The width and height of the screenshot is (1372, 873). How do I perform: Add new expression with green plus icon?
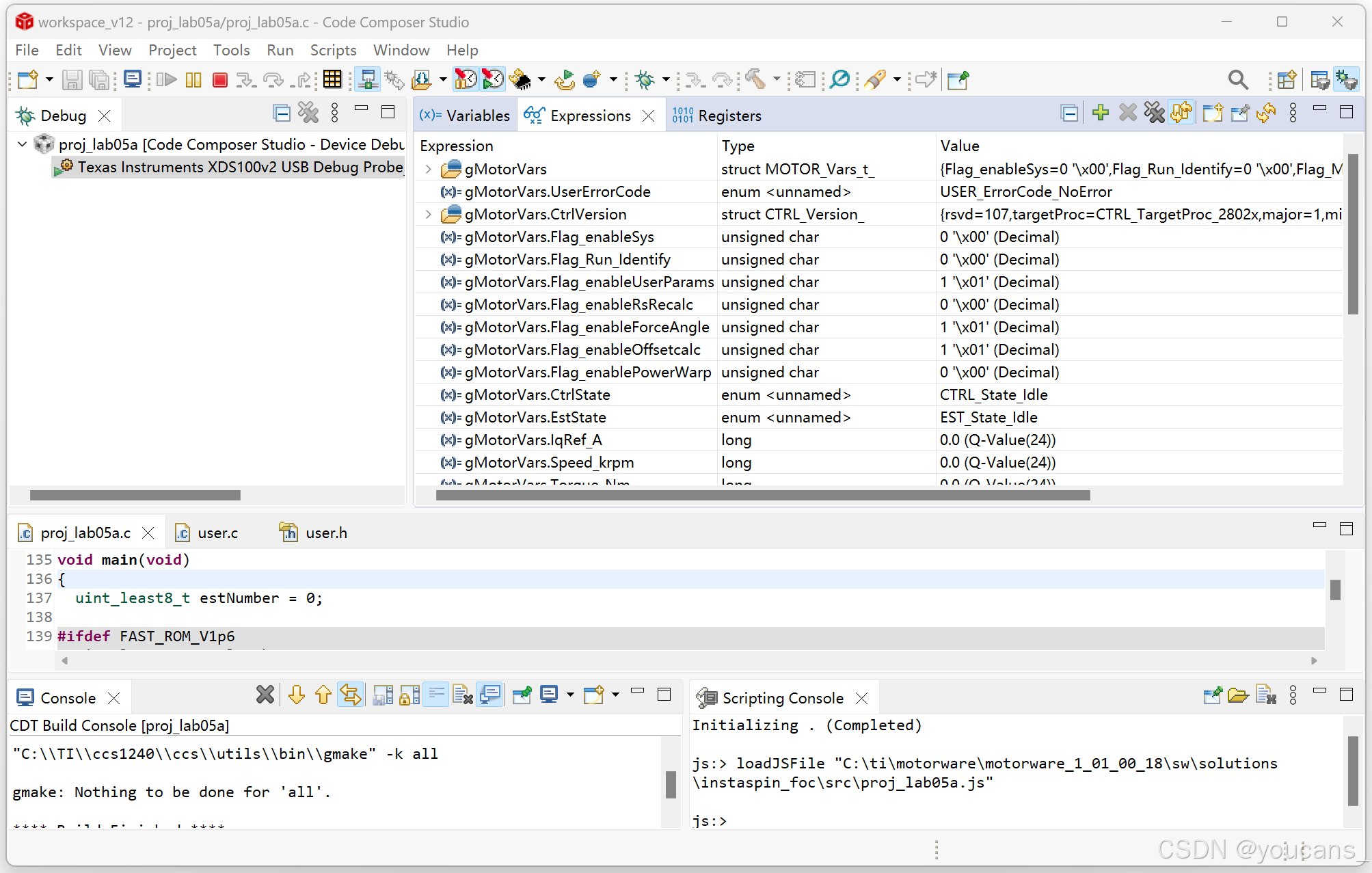click(x=1101, y=113)
